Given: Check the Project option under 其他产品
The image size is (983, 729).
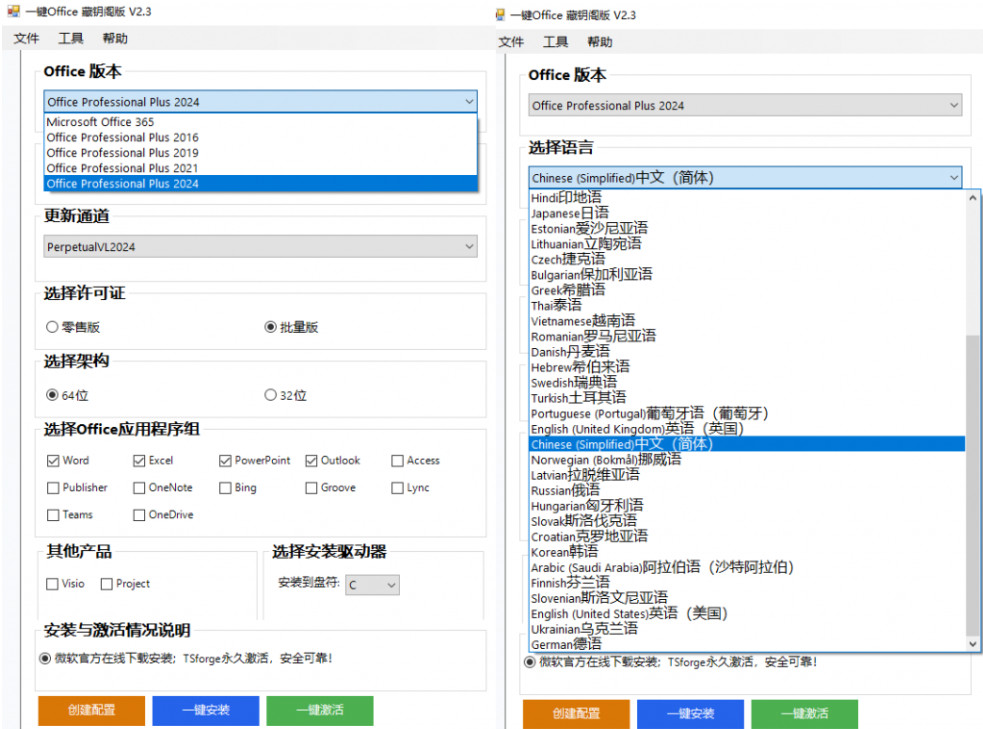Looking at the screenshot, I should 105,583.
